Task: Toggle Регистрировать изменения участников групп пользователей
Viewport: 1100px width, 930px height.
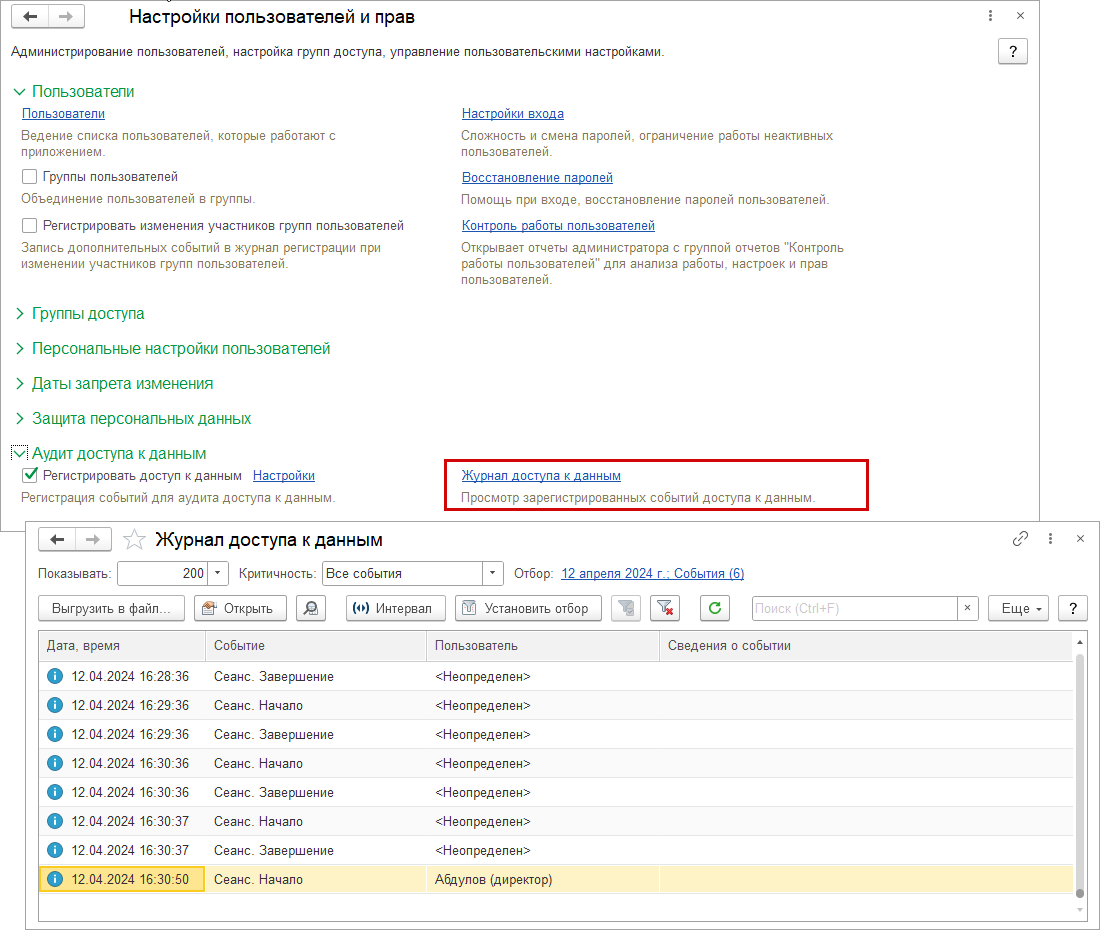Action: point(30,226)
